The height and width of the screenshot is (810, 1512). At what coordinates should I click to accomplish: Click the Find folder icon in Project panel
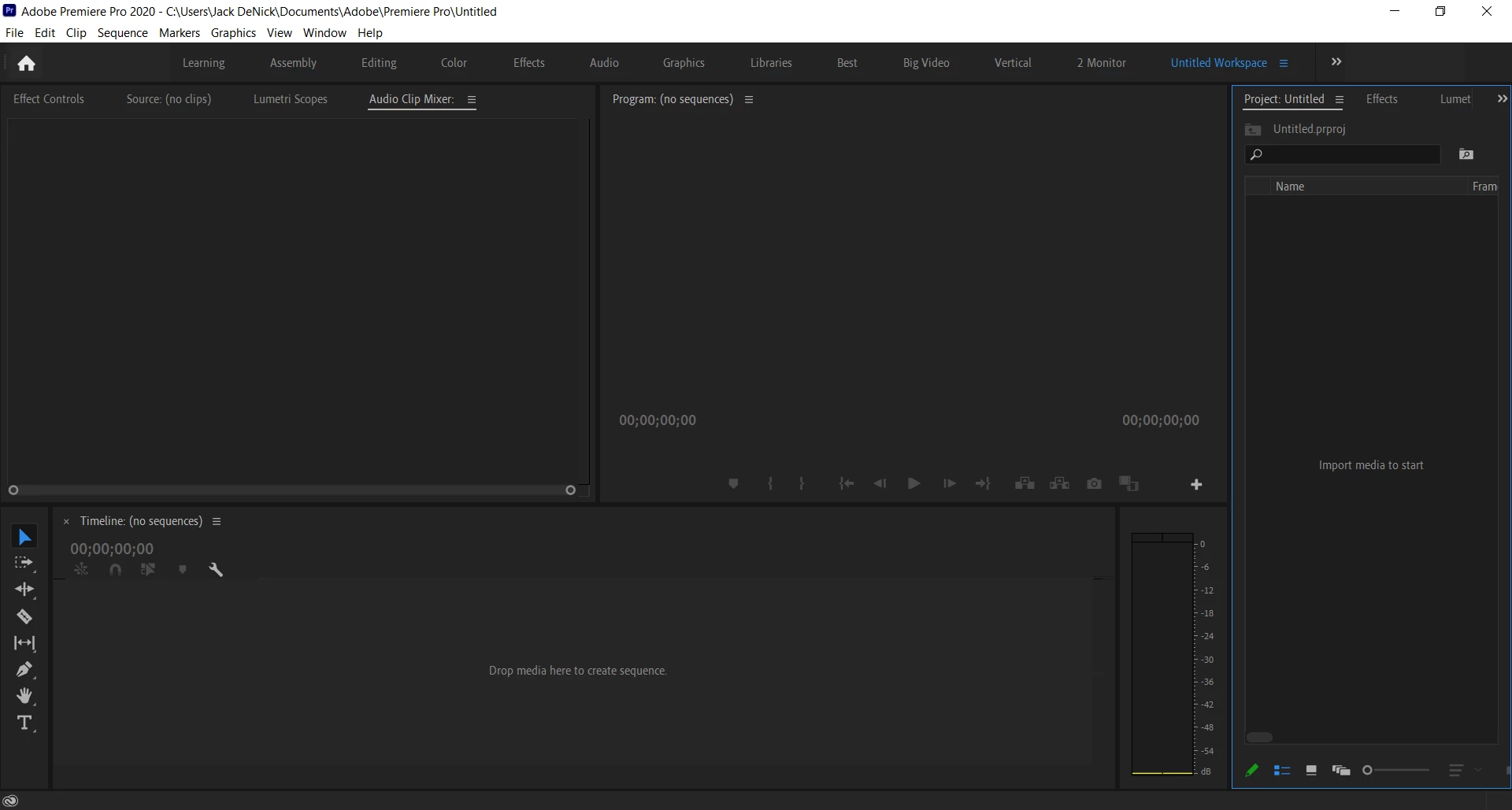click(x=1466, y=154)
